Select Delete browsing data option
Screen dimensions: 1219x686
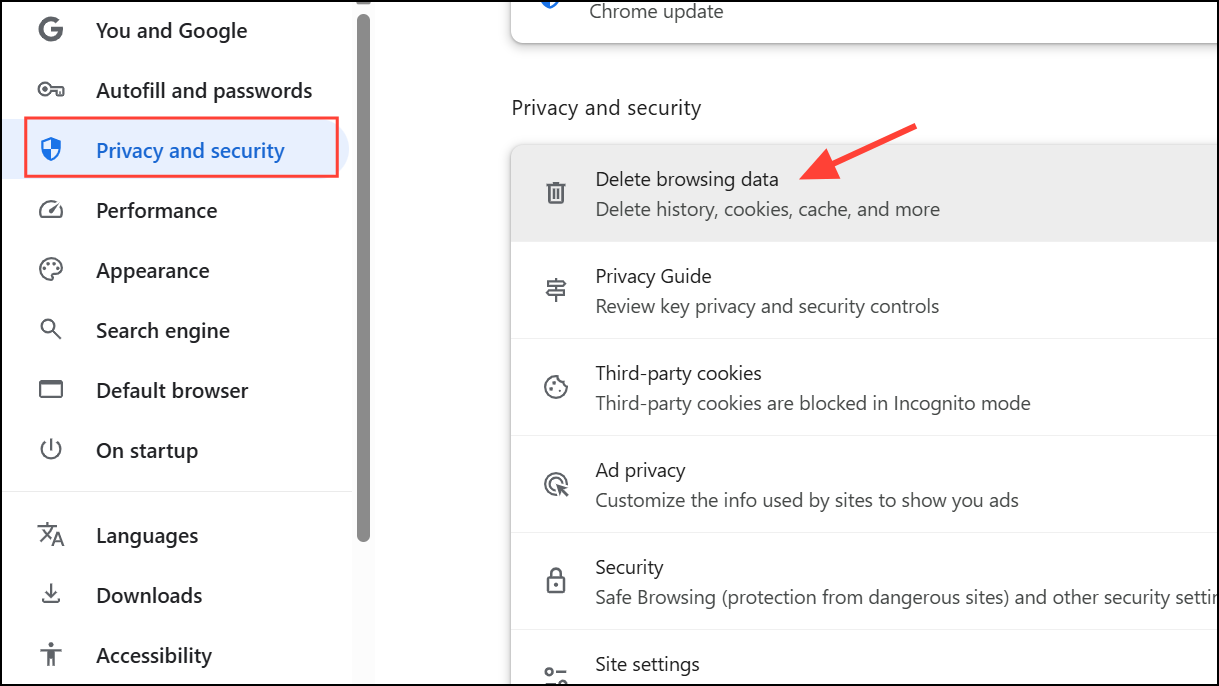(686, 180)
